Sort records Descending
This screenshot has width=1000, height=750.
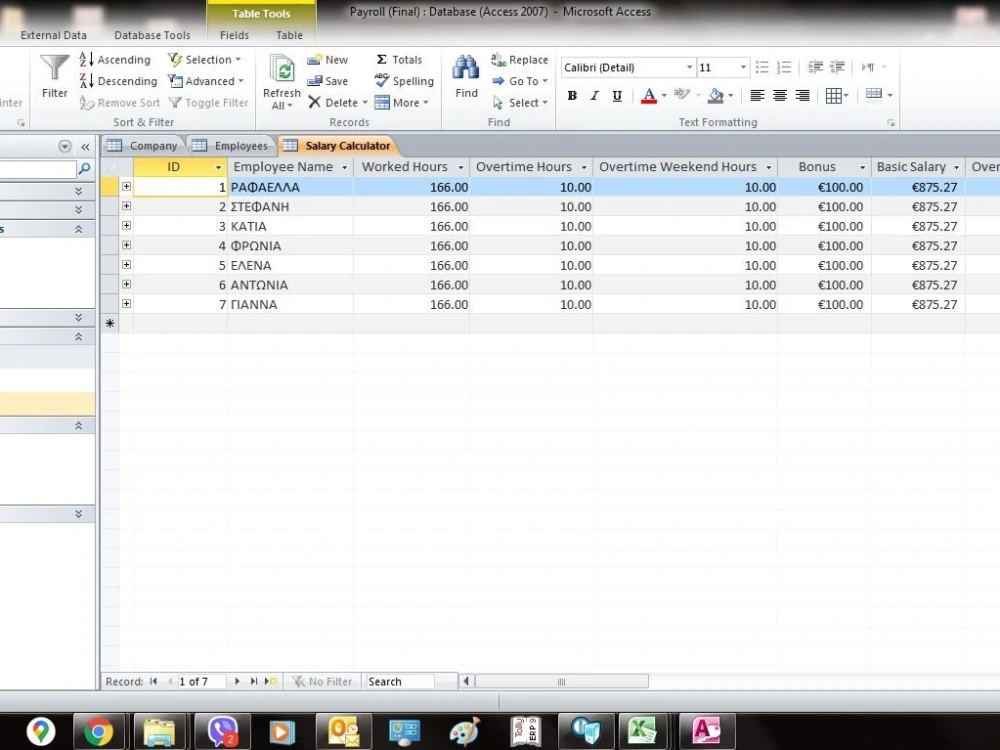click(118, 81)
